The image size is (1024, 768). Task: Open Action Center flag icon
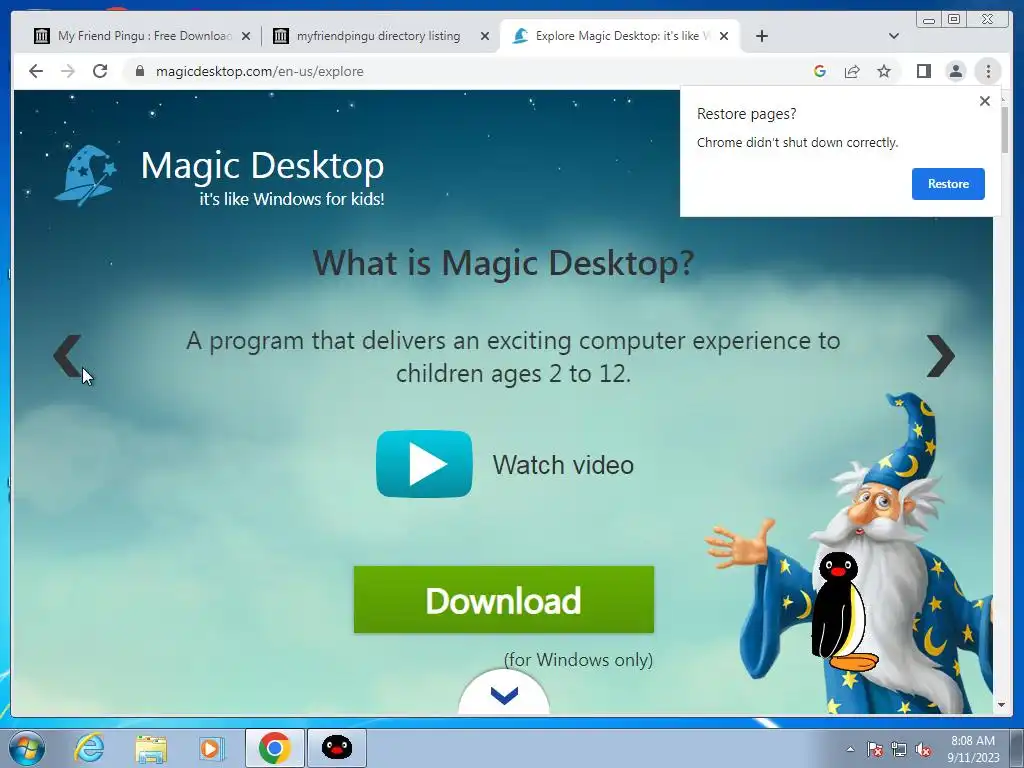tap(874, 750)
